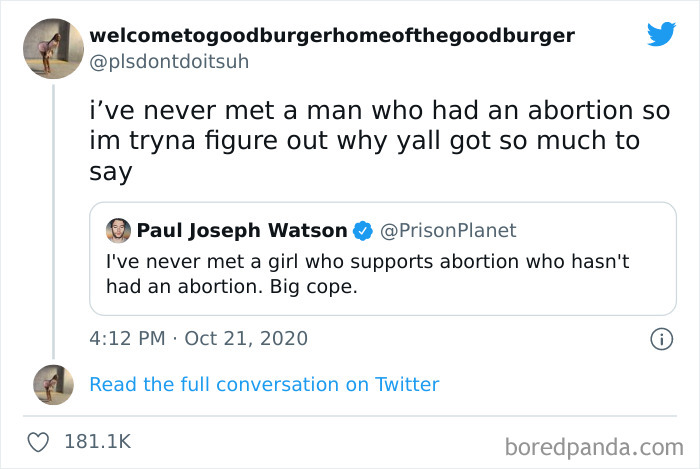The height and width of the screenshot is (469, 700).
Task: Open Paul Joseph Watson's small avatar
Action: click(x=118, y=231)
